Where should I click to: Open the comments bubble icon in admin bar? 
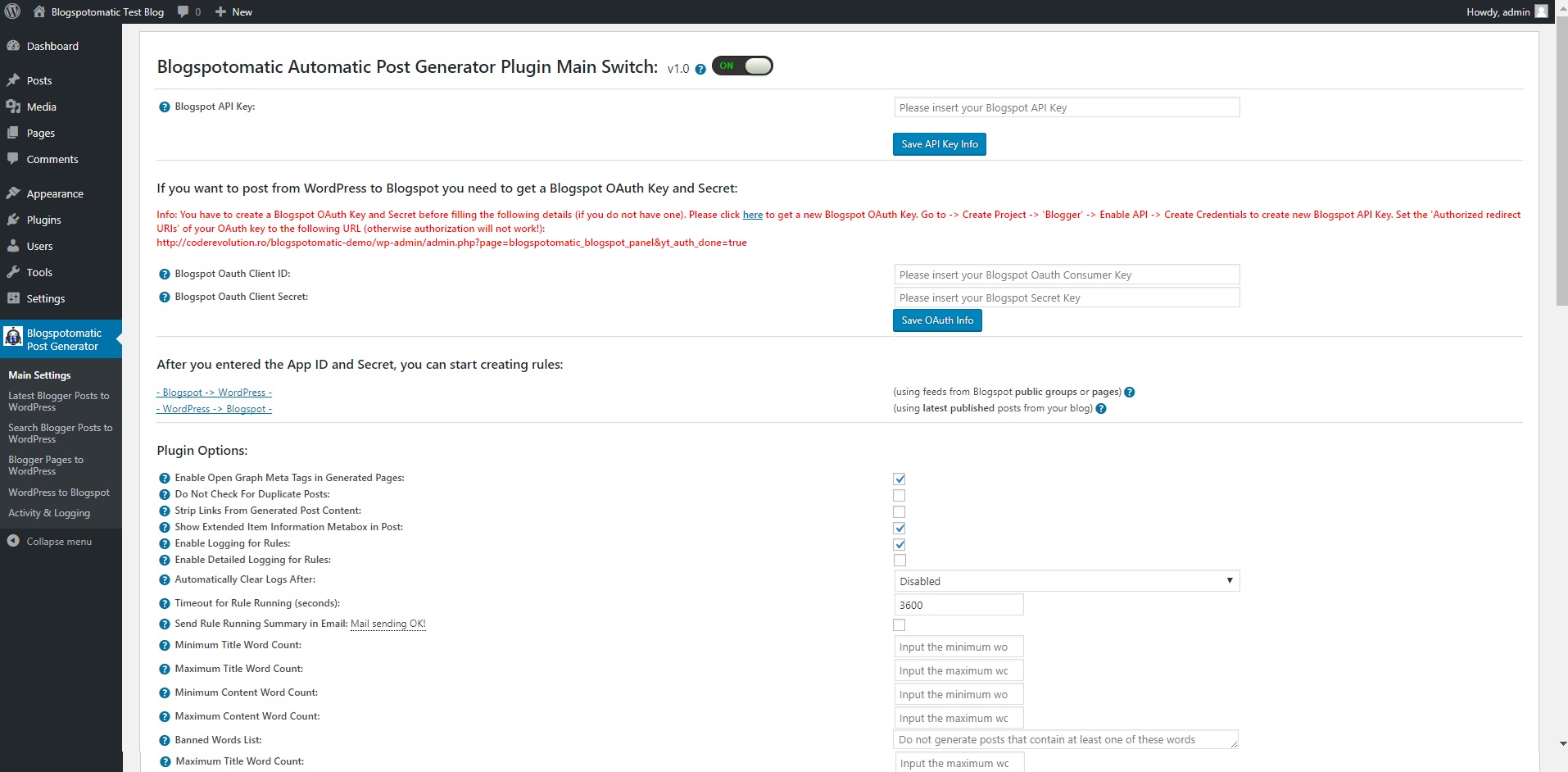tap(184, 11)
